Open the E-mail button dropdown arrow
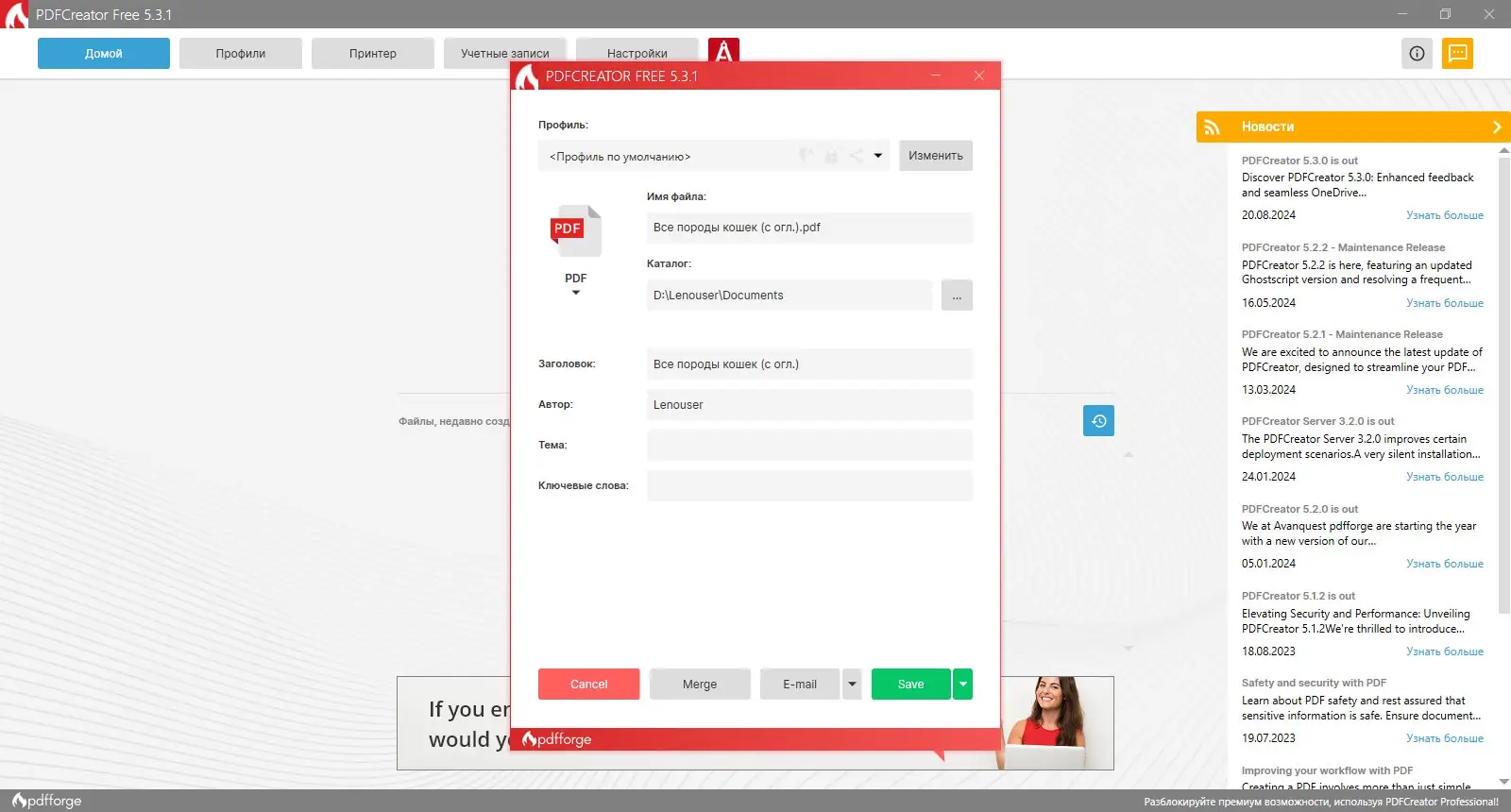 852,684
